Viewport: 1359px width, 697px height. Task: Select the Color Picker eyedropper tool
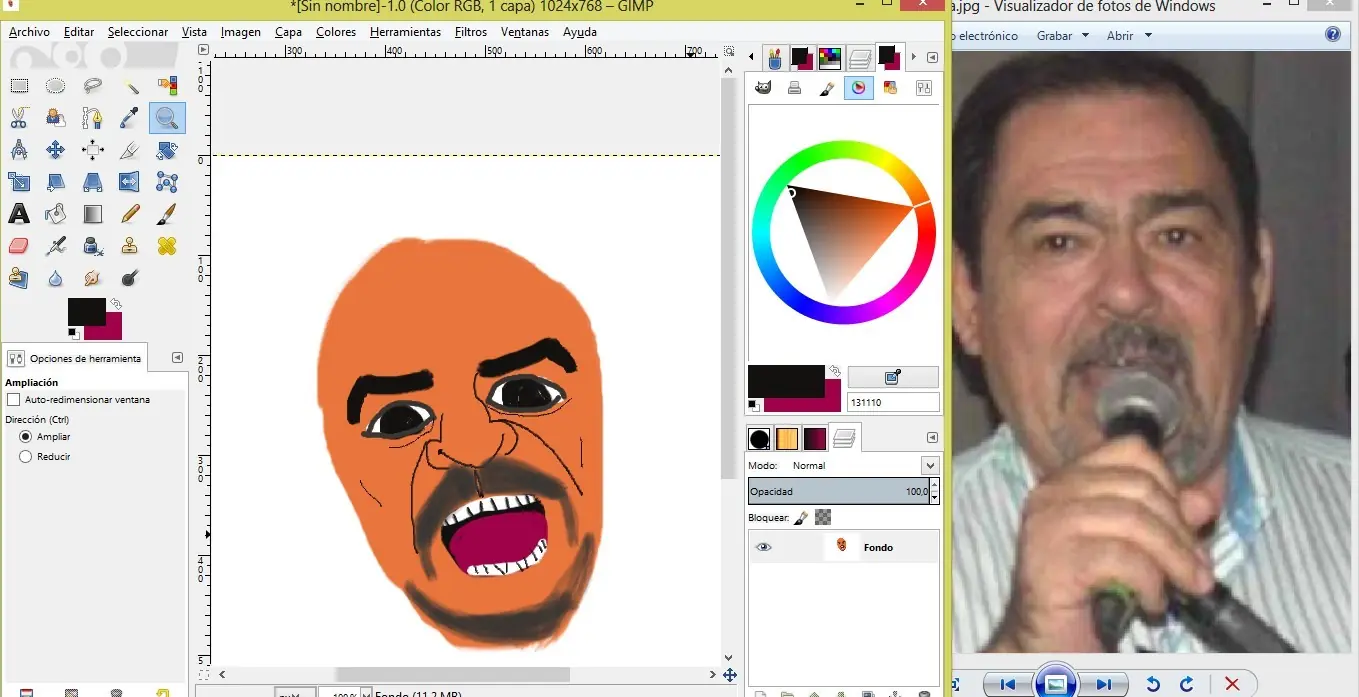(129, 118)
